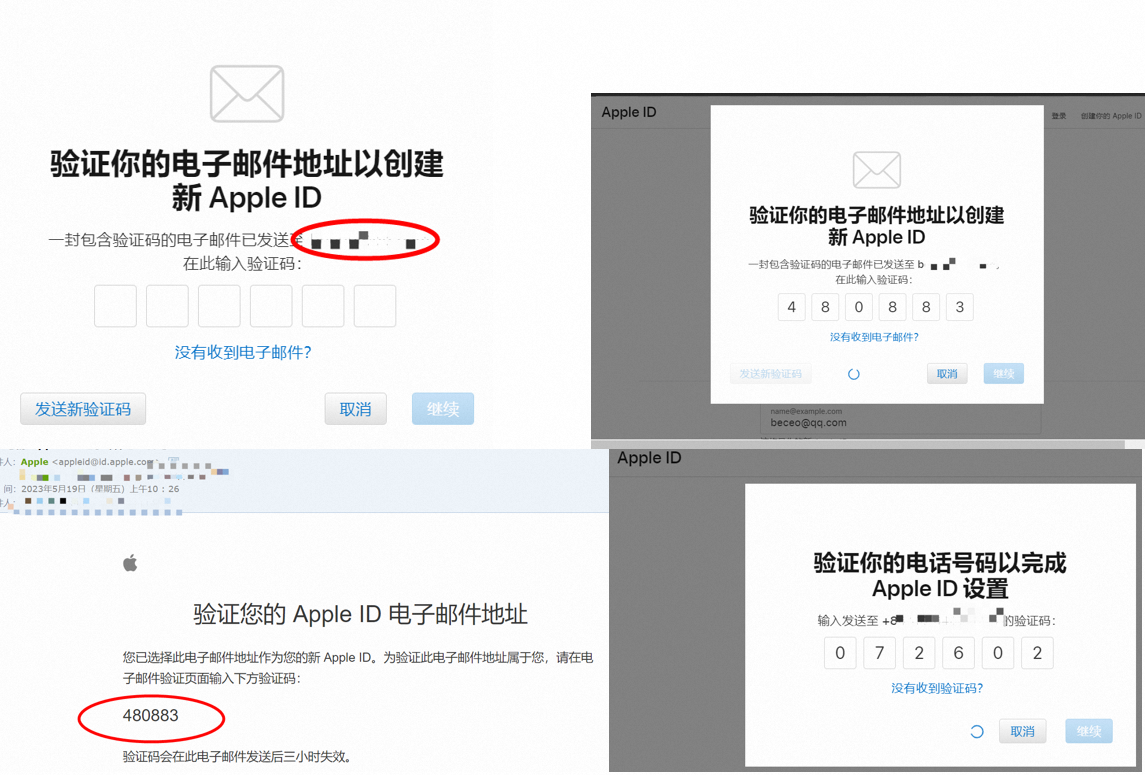
Task: Click the loading spinner in the phone dialog
Action: click(x=976, y=731)
